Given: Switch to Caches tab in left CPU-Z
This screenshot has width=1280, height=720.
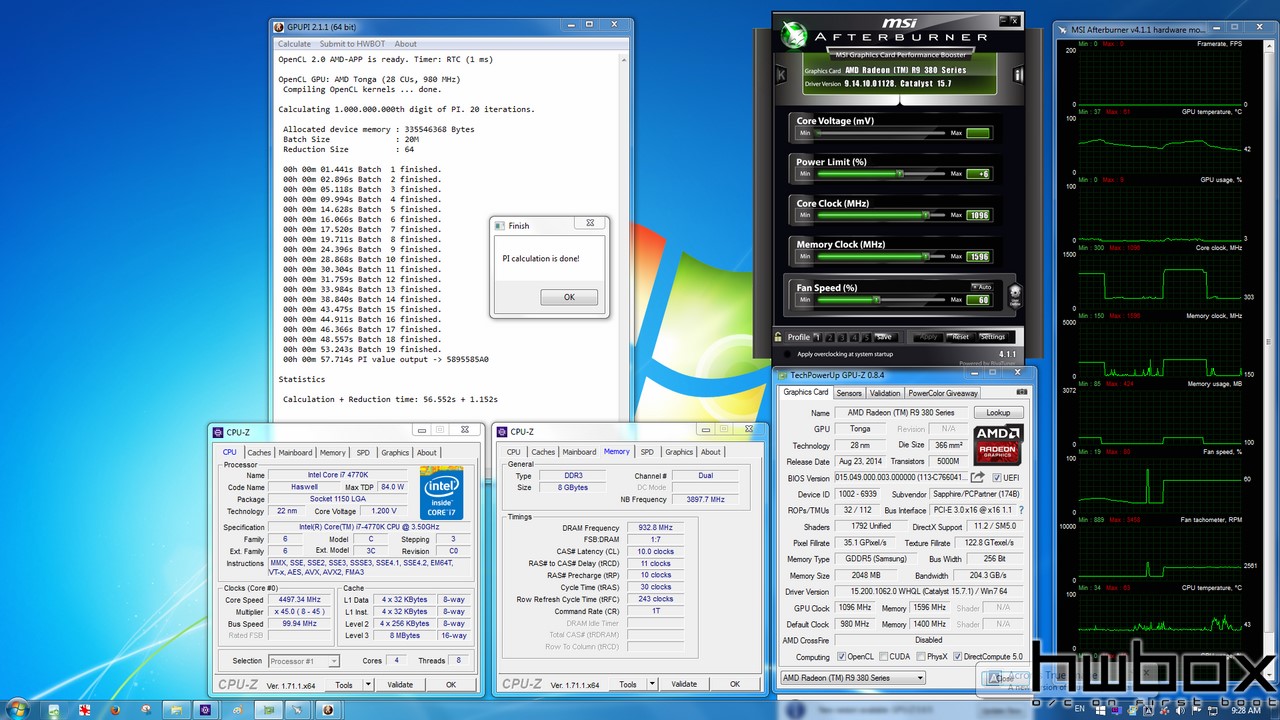Looking at the screenshot, I should click(x=259, y=453).
